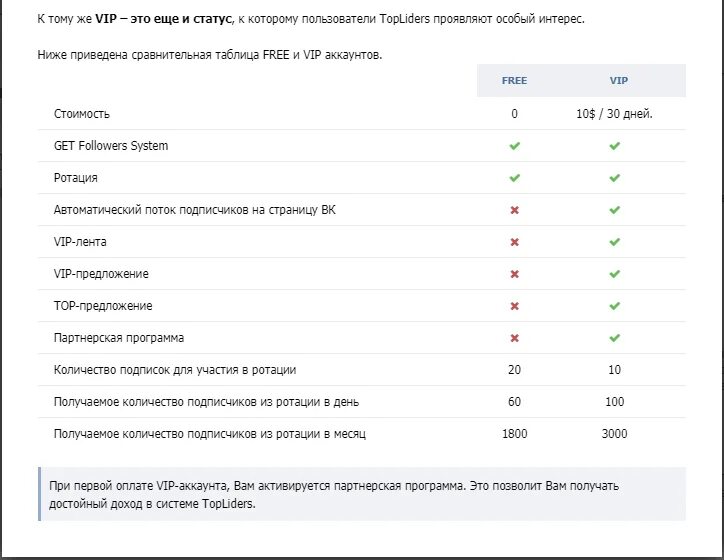Click the '10$ / 30 дней.' price cell

(x=614, y=114)
